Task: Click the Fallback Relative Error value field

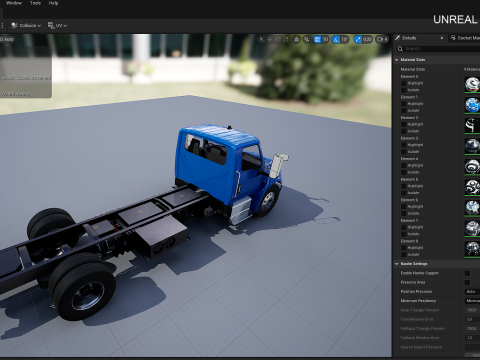Action: pyautogui.click(x=472, y=338)
